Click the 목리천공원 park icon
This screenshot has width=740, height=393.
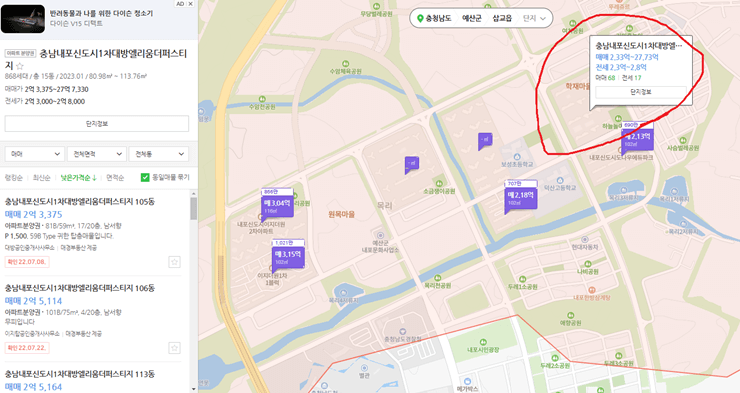point(437,278)
